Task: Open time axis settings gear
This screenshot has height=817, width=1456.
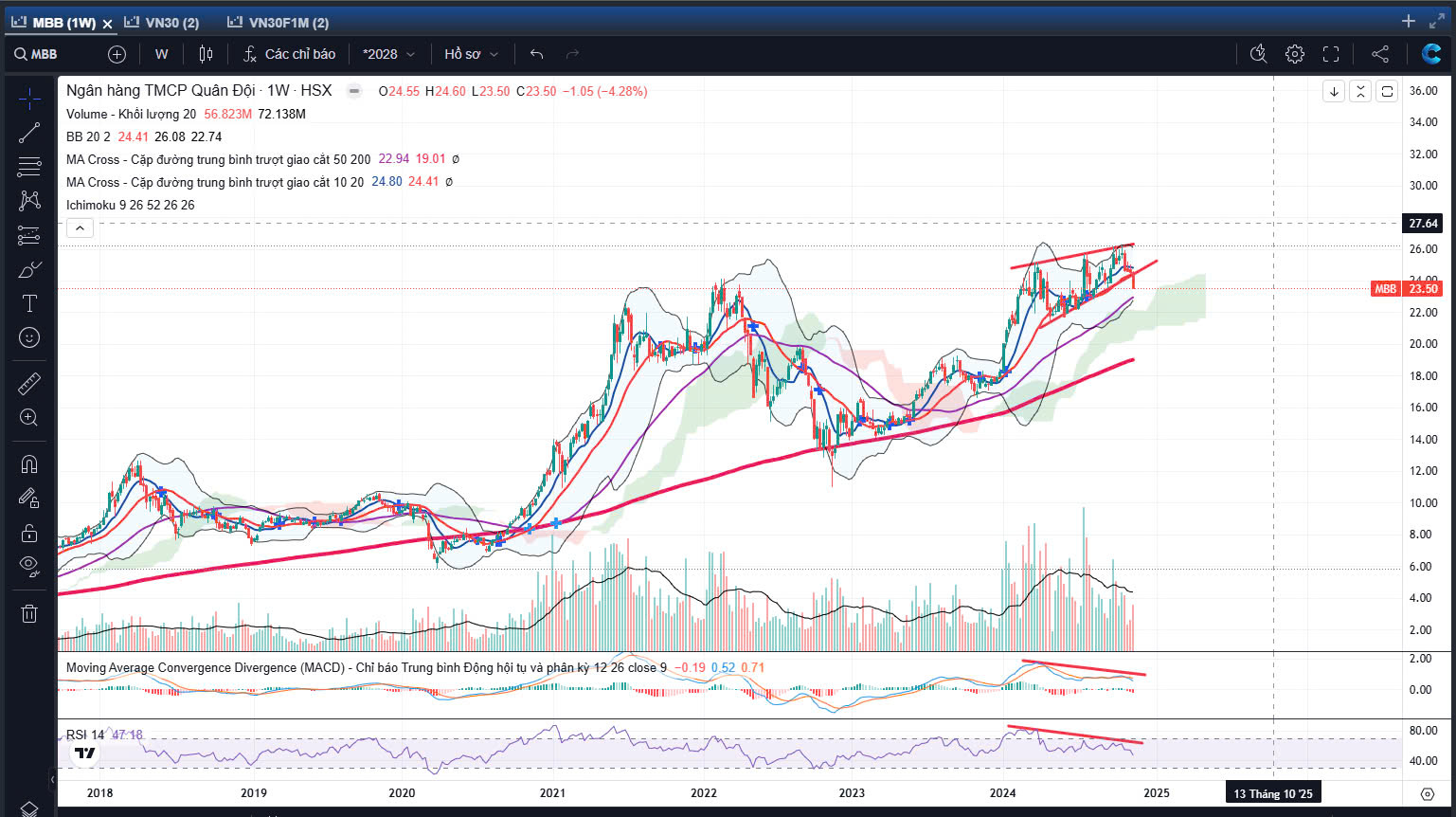Action: (x=1428, y=793)
